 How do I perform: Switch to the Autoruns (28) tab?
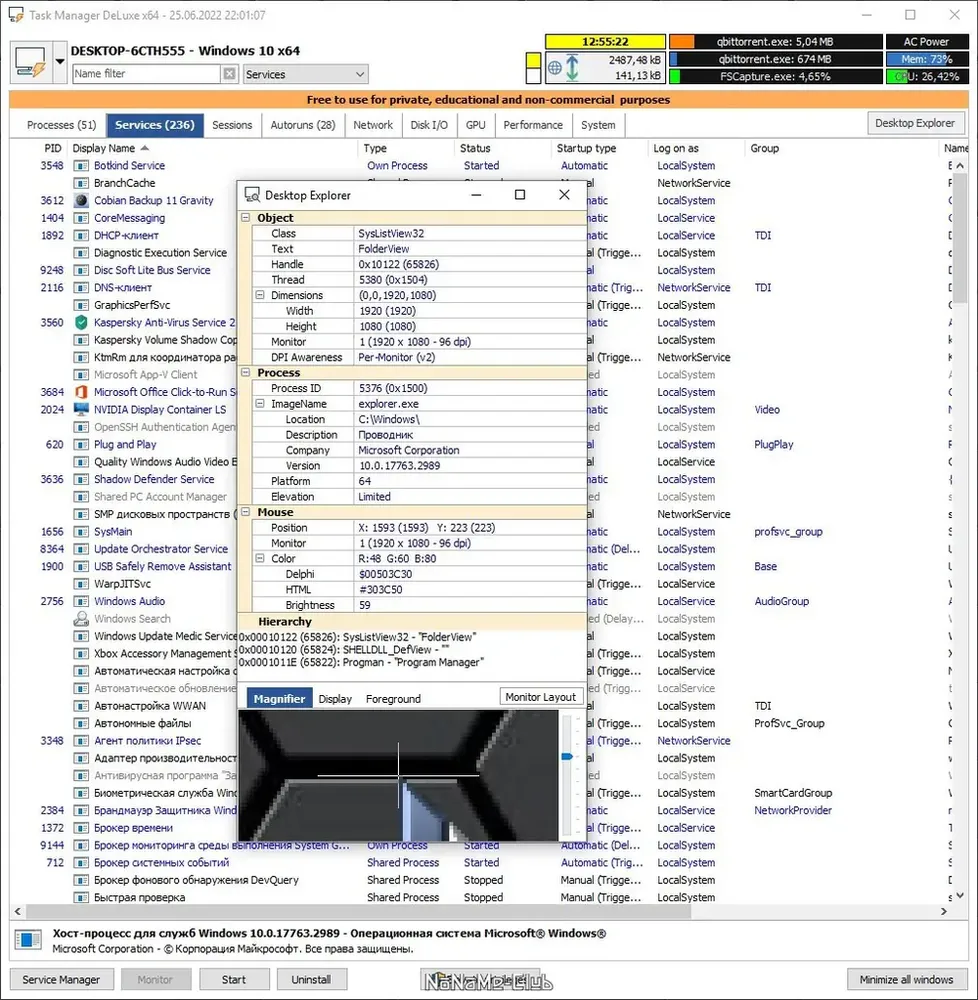[x=303, y=125]
